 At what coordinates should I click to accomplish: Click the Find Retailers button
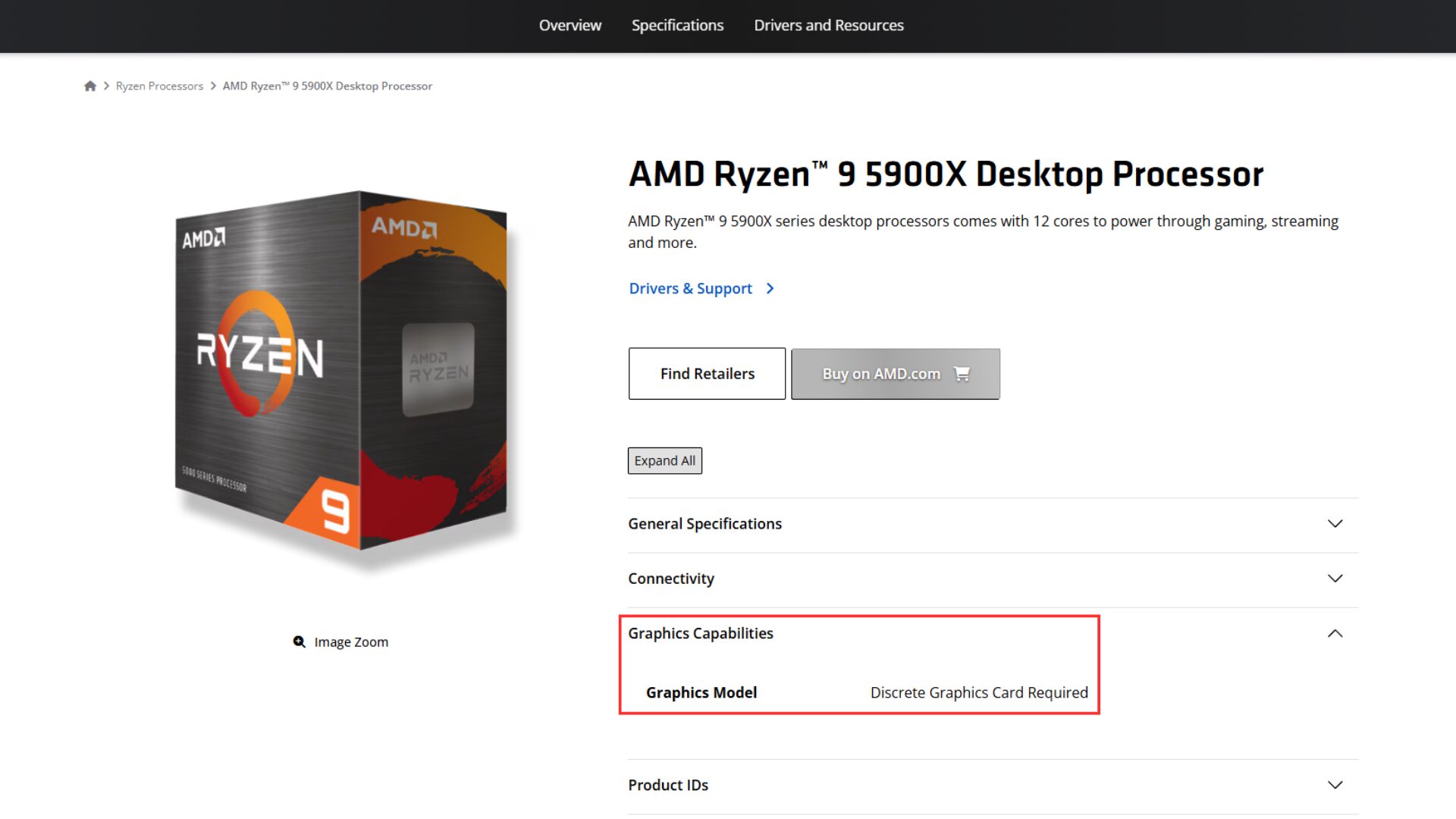click(x=707, y=373)
